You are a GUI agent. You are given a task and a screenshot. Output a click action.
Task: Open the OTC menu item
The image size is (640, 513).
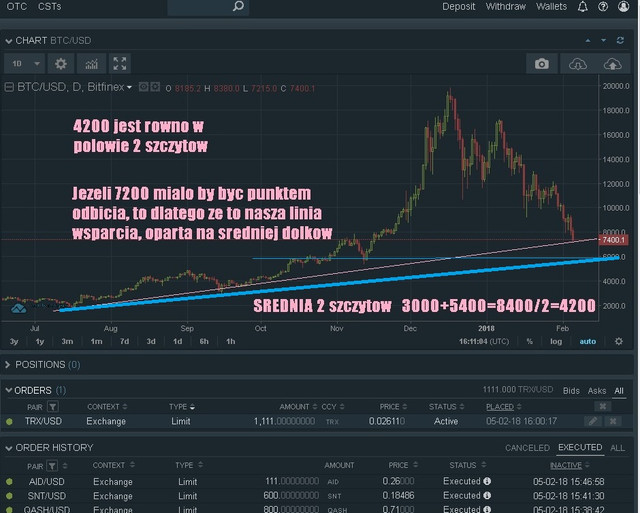[x=17, y=7]
